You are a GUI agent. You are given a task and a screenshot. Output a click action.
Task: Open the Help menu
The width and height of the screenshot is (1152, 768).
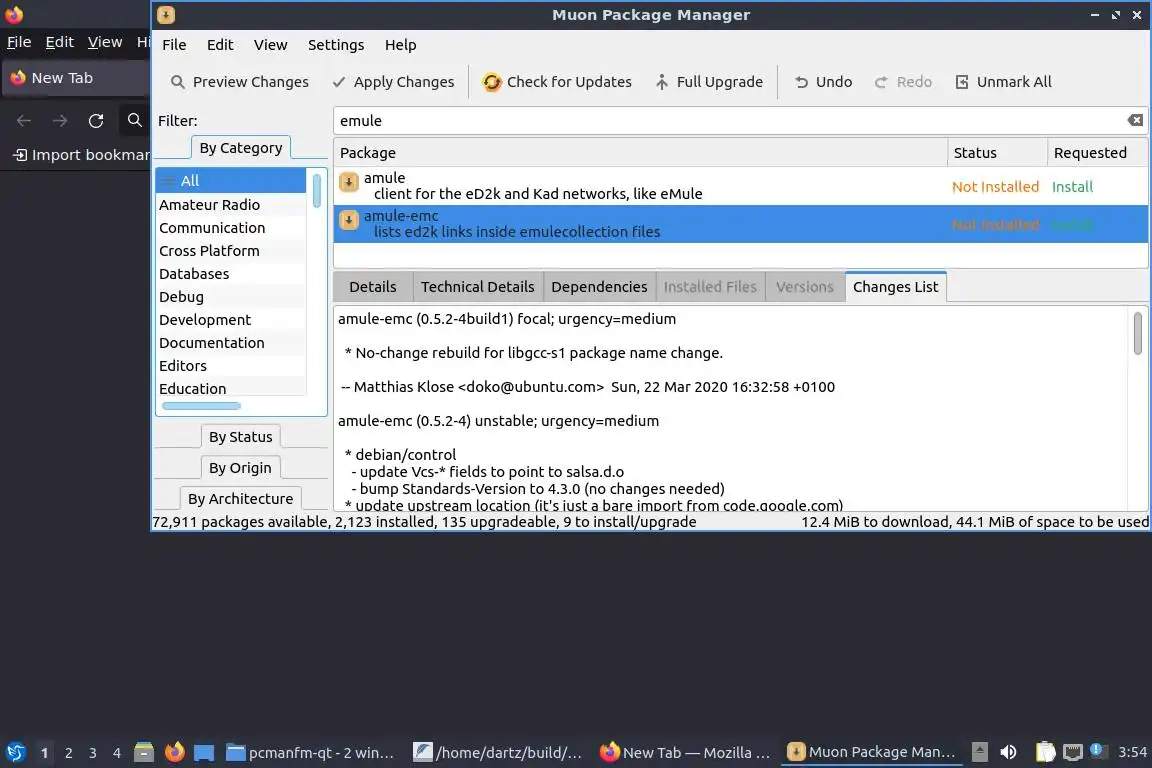(x=400, y=45)
